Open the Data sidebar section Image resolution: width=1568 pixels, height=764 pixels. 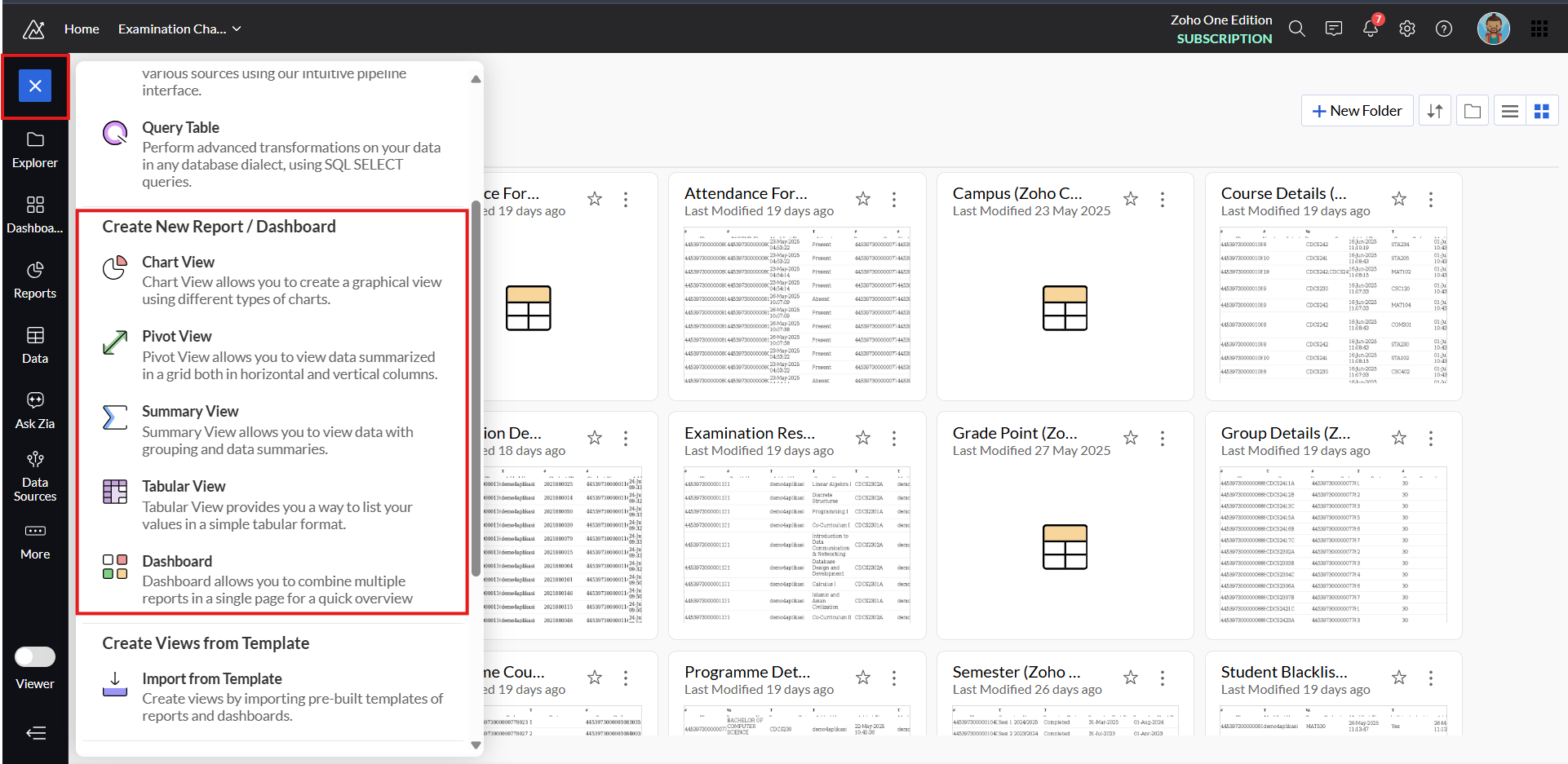[x=35, y=347]
